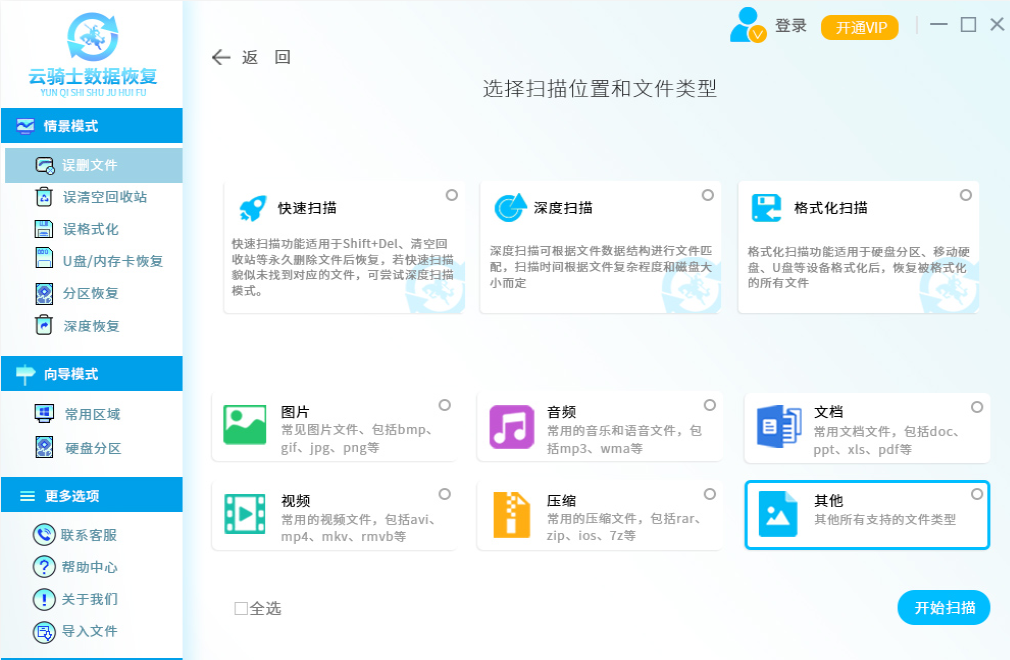The height and width of the screenshot is (660, 1010).
Task: Click the blue 其他 file icon
Action: [778, 514]
